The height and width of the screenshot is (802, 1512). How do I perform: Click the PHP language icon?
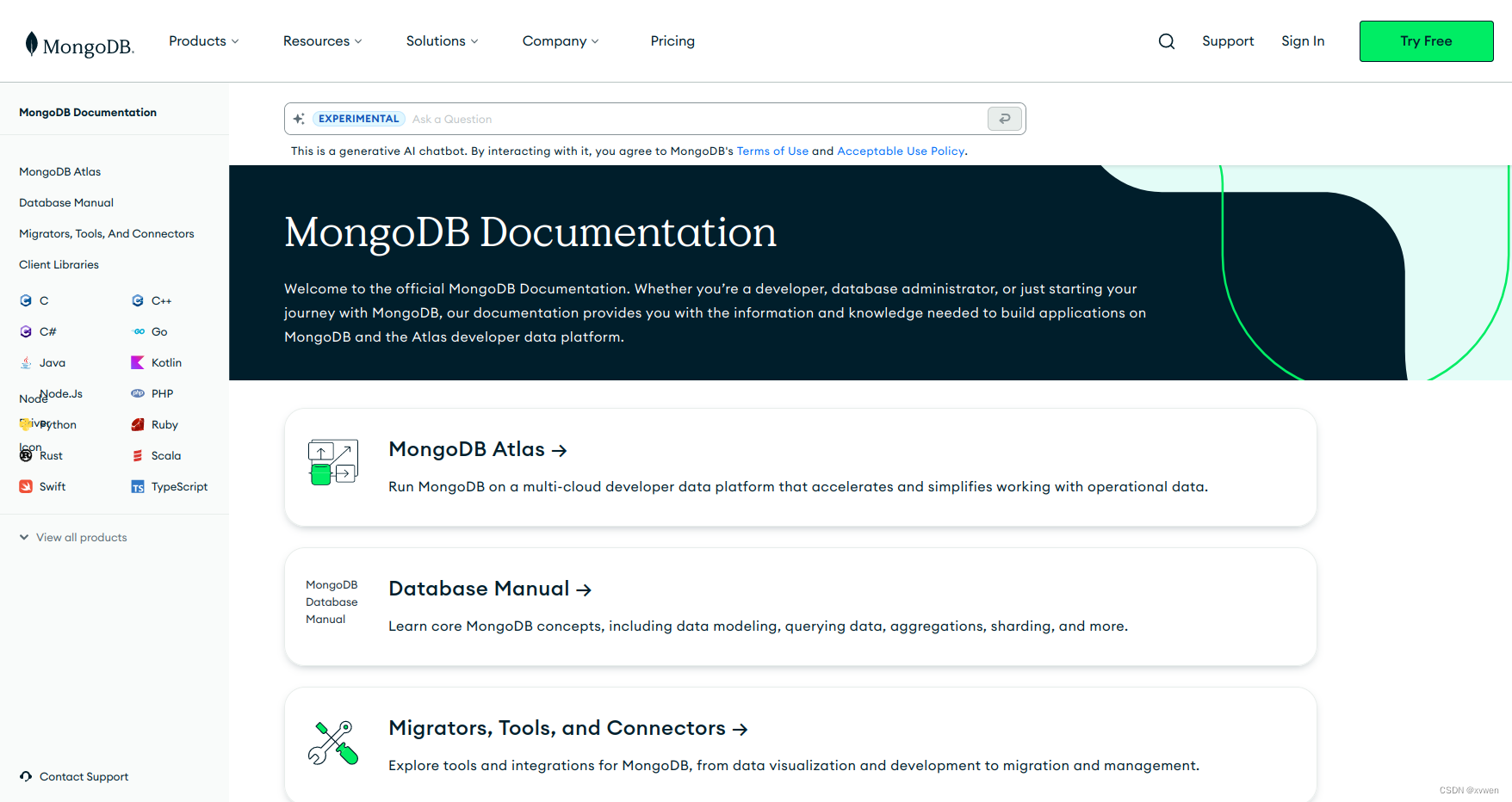coord(138,393)
